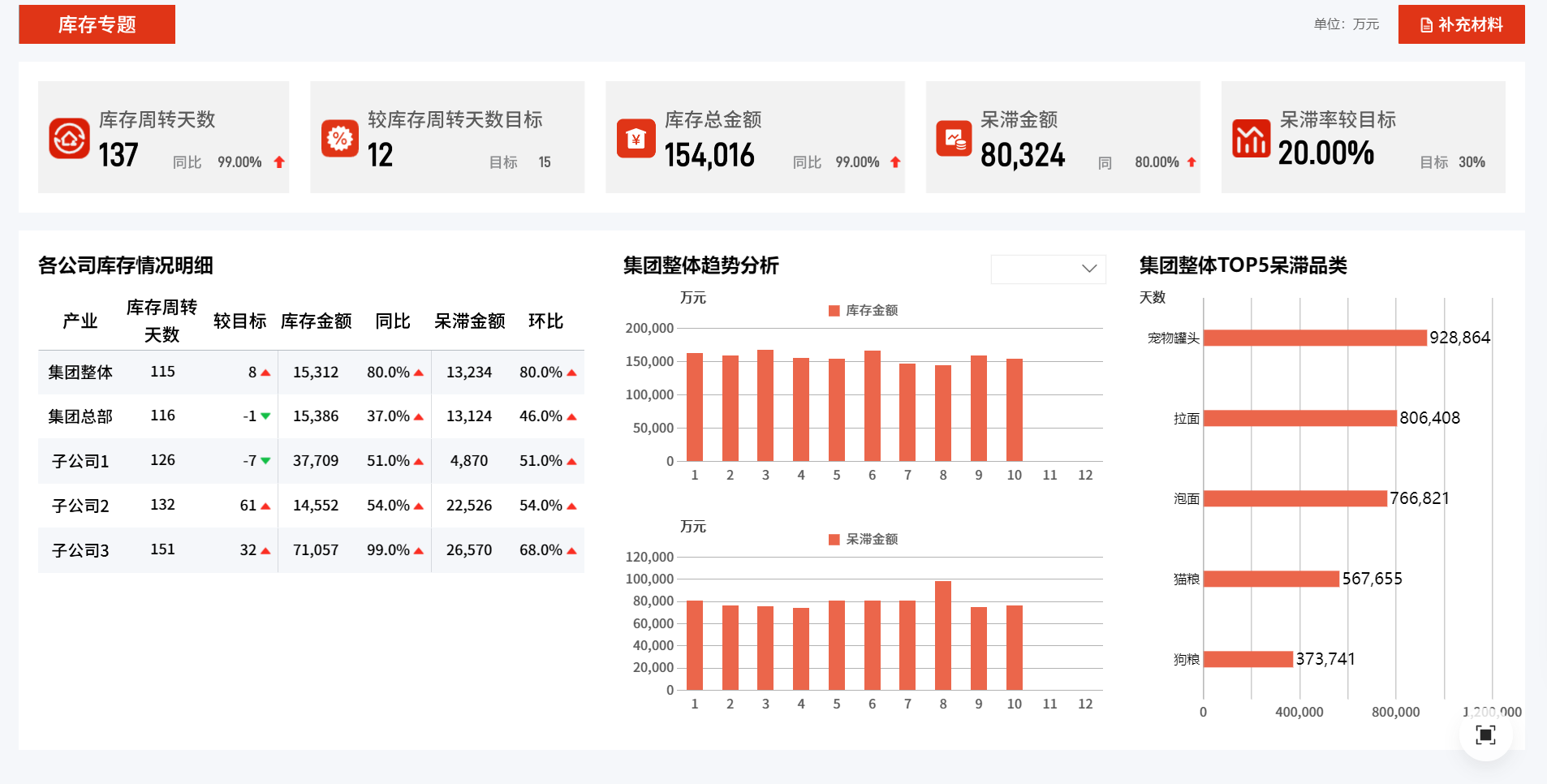
Task: Click the 库存周转天数 column header
Action: [162, 321]
